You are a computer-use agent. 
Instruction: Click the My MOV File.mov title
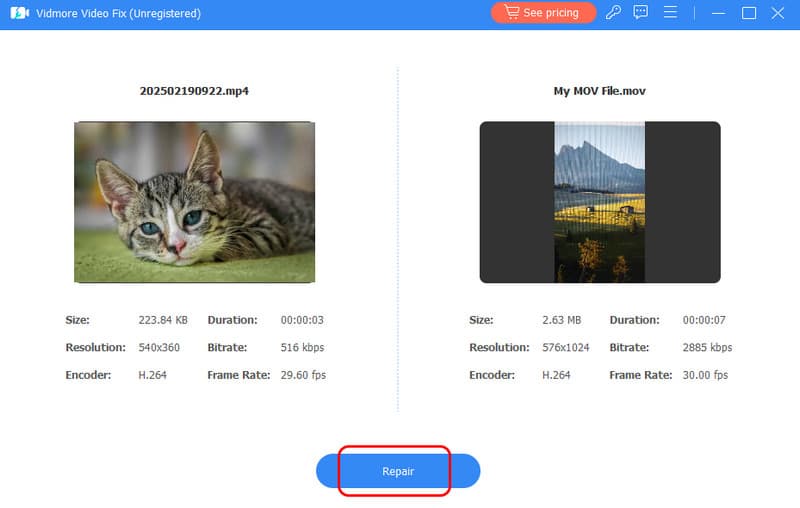click(x=599, y=90)
